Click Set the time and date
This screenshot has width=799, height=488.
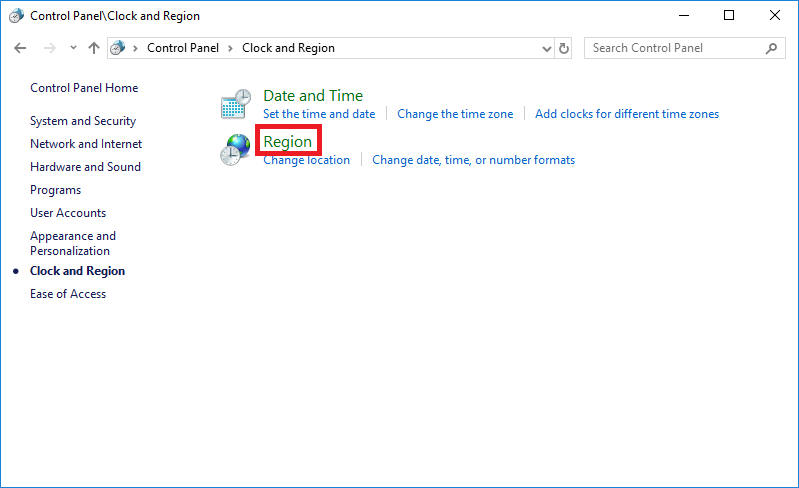coord(319,114)
